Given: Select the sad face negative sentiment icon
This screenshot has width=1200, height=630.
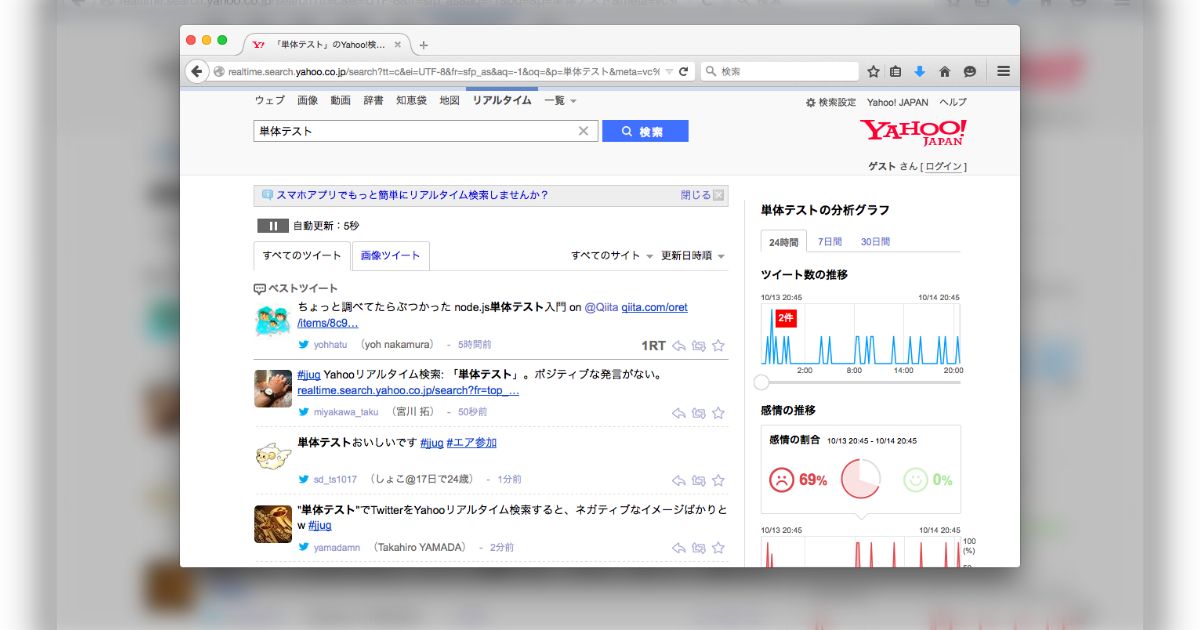Looking at the screenshot, I should tap(781, 479).
